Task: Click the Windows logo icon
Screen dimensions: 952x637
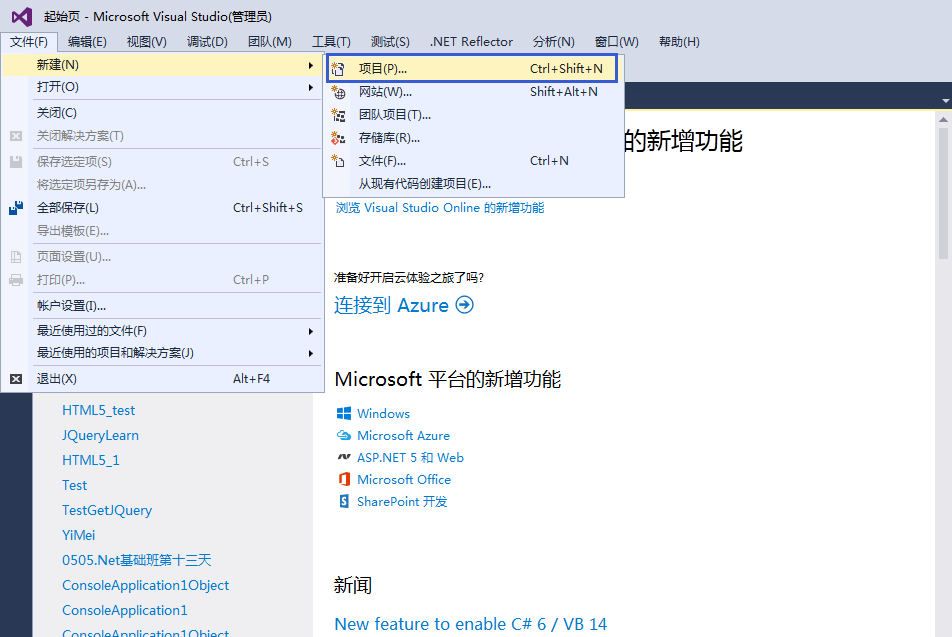Action: click(344, 414)
